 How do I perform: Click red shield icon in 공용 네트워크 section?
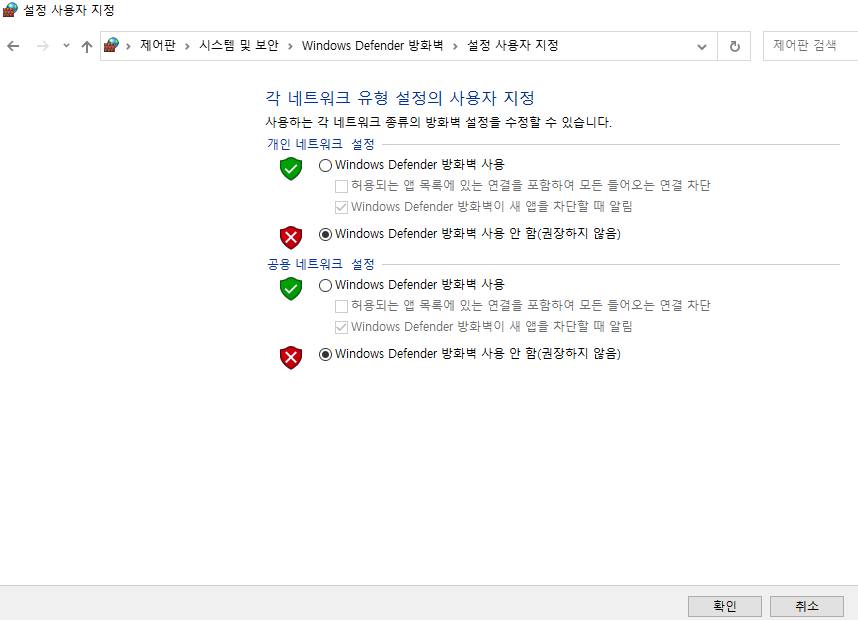click(291, 357)
